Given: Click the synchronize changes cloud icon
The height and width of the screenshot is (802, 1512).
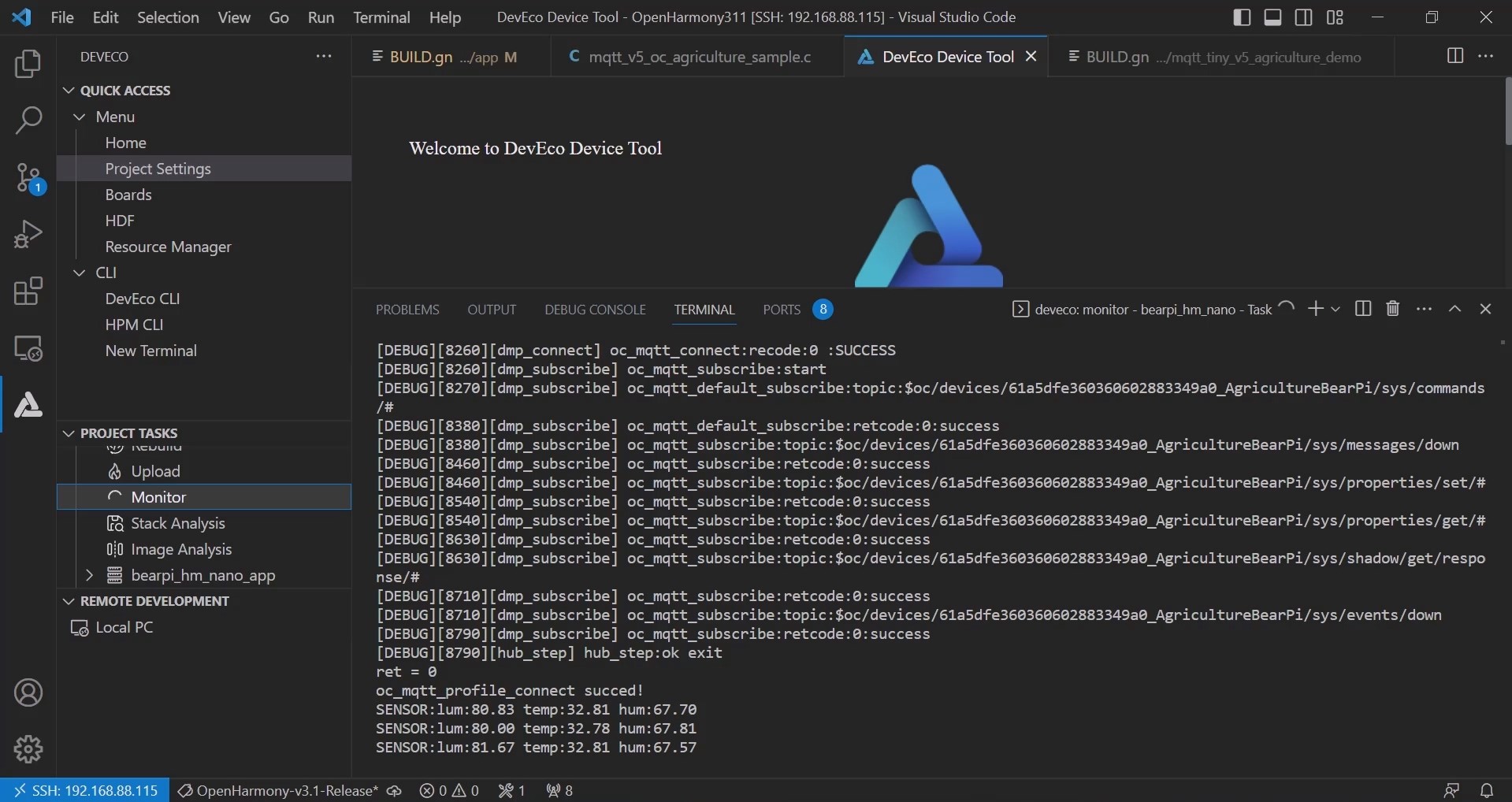Looking at the screenshot, I should coord(394,790).
